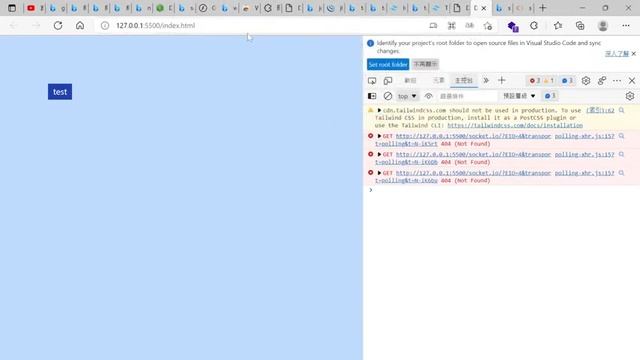Screen dimensions: 640x360
Task: Click the blue test button
Action: [x=60, y=92]
